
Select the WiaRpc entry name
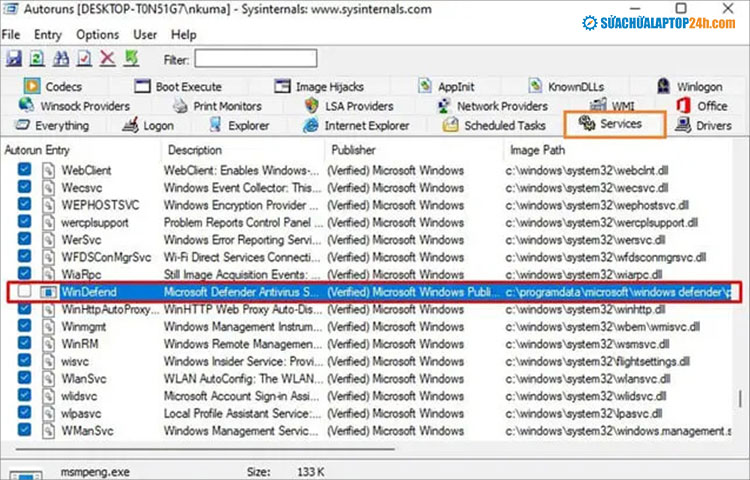81,274
